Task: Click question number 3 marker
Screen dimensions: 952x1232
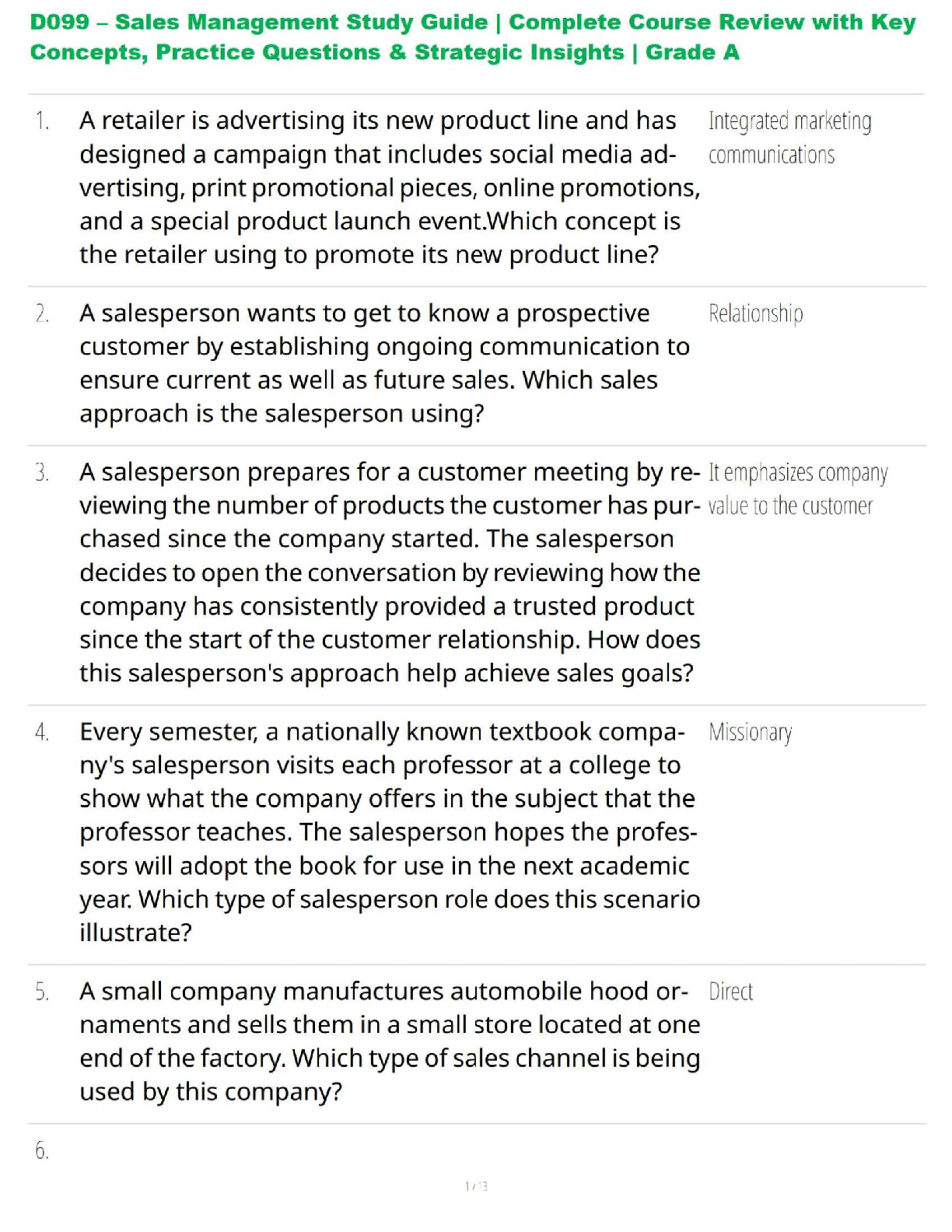Action: click(42, 472)
